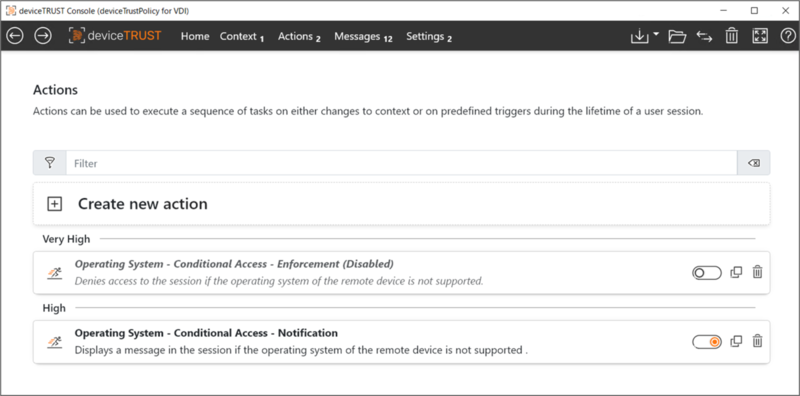Click in the Filter input field

click(402, 163)
